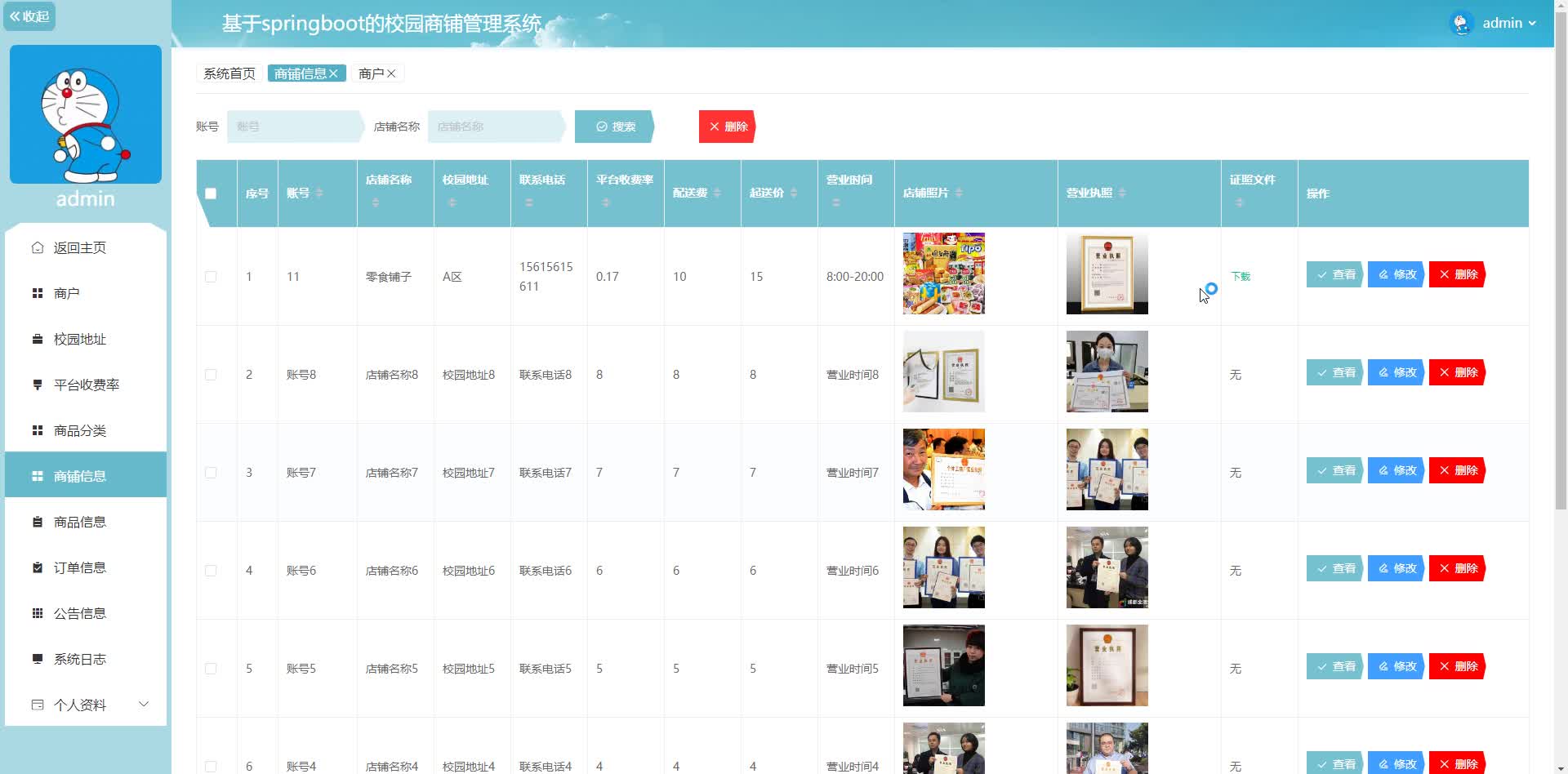1568x774 pixels.
Task: Sort by 营业执照 column arrows
Action: click(1122, 193)
